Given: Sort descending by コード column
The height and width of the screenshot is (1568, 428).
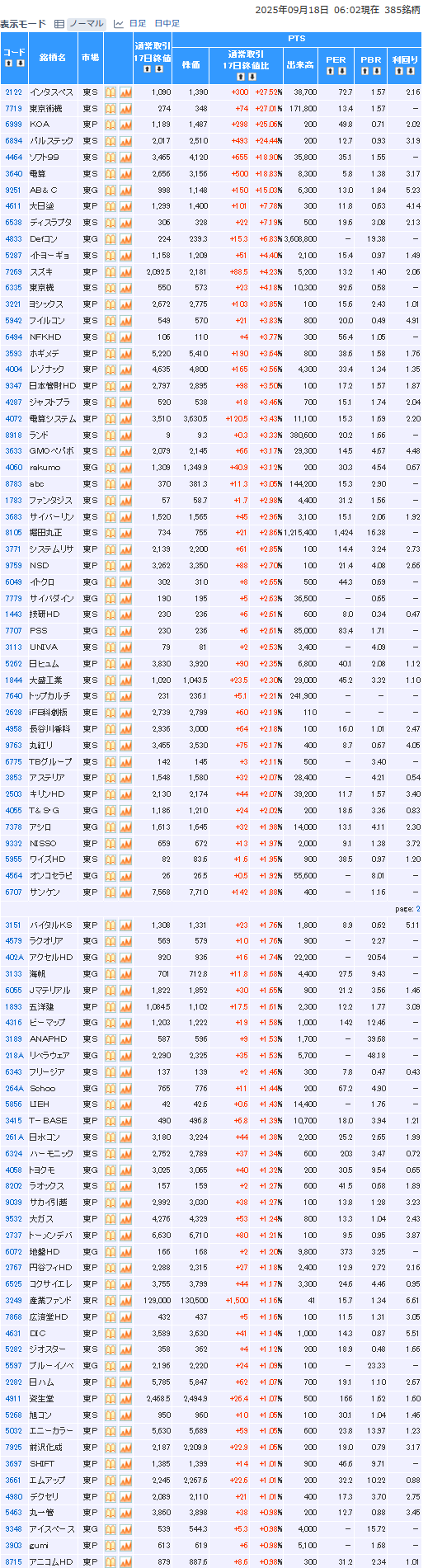Looking at the screenshot, I should pos(20,63).
